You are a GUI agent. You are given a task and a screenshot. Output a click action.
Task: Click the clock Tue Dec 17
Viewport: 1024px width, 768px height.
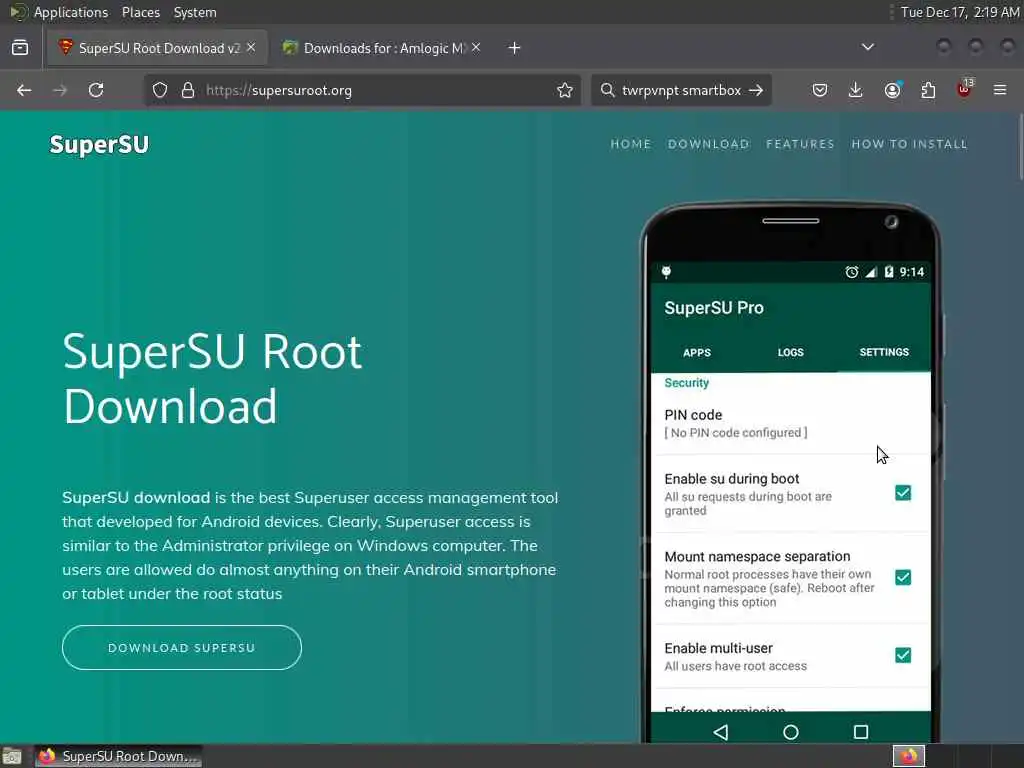(x=960, y=12)
